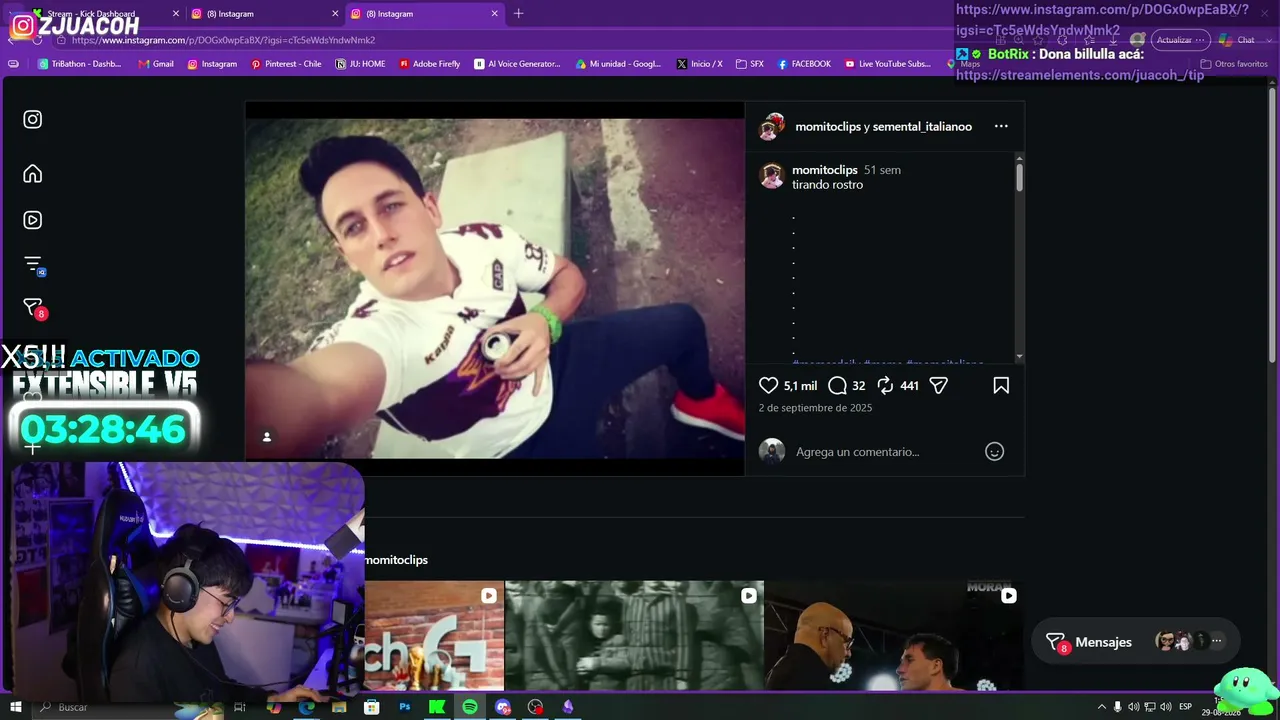This screenshot has height=720, width=1280.
Task: Switch input language via ESP indicator
Action: coord(1185,707)
